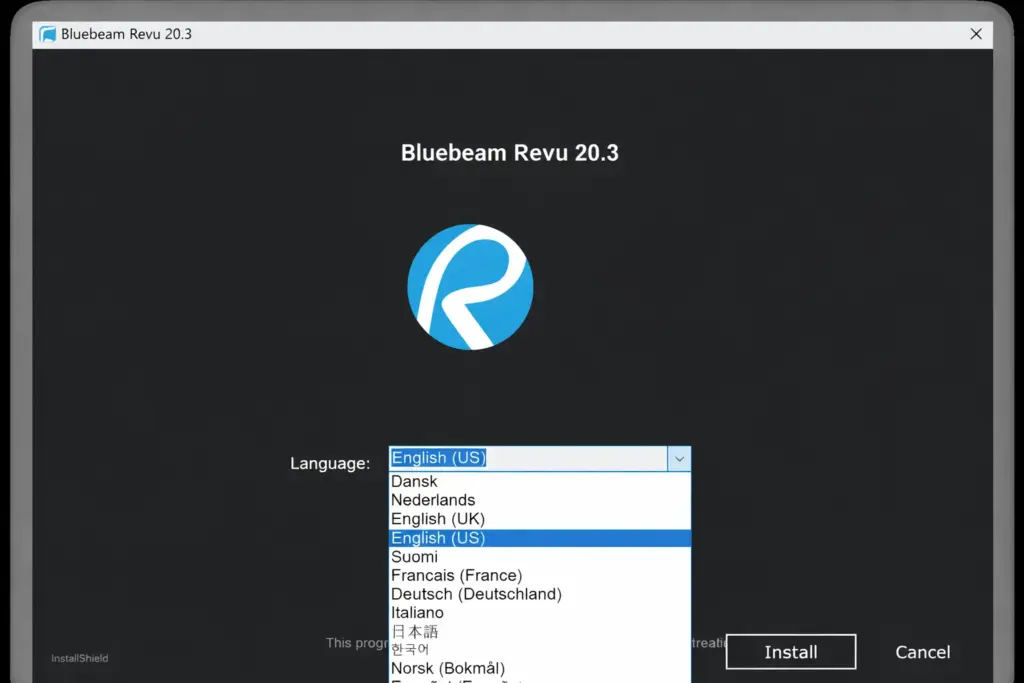Select Norsk (Bokmål) language option

click(x=448, y=668)
